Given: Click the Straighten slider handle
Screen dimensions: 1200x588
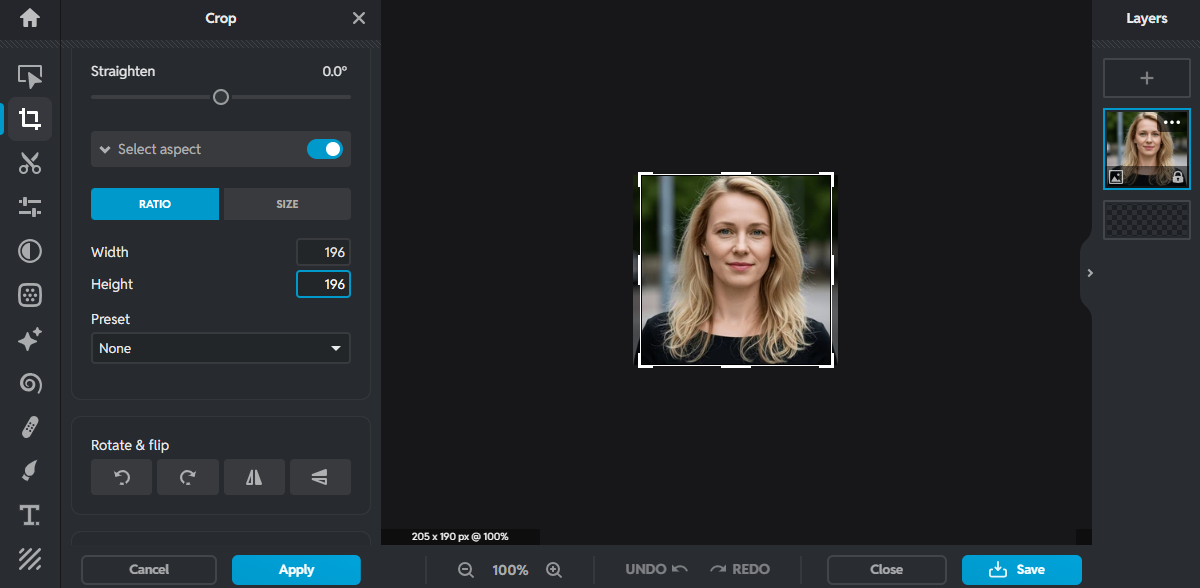Looking at the screenshot, I should click(x=221, y=97).
